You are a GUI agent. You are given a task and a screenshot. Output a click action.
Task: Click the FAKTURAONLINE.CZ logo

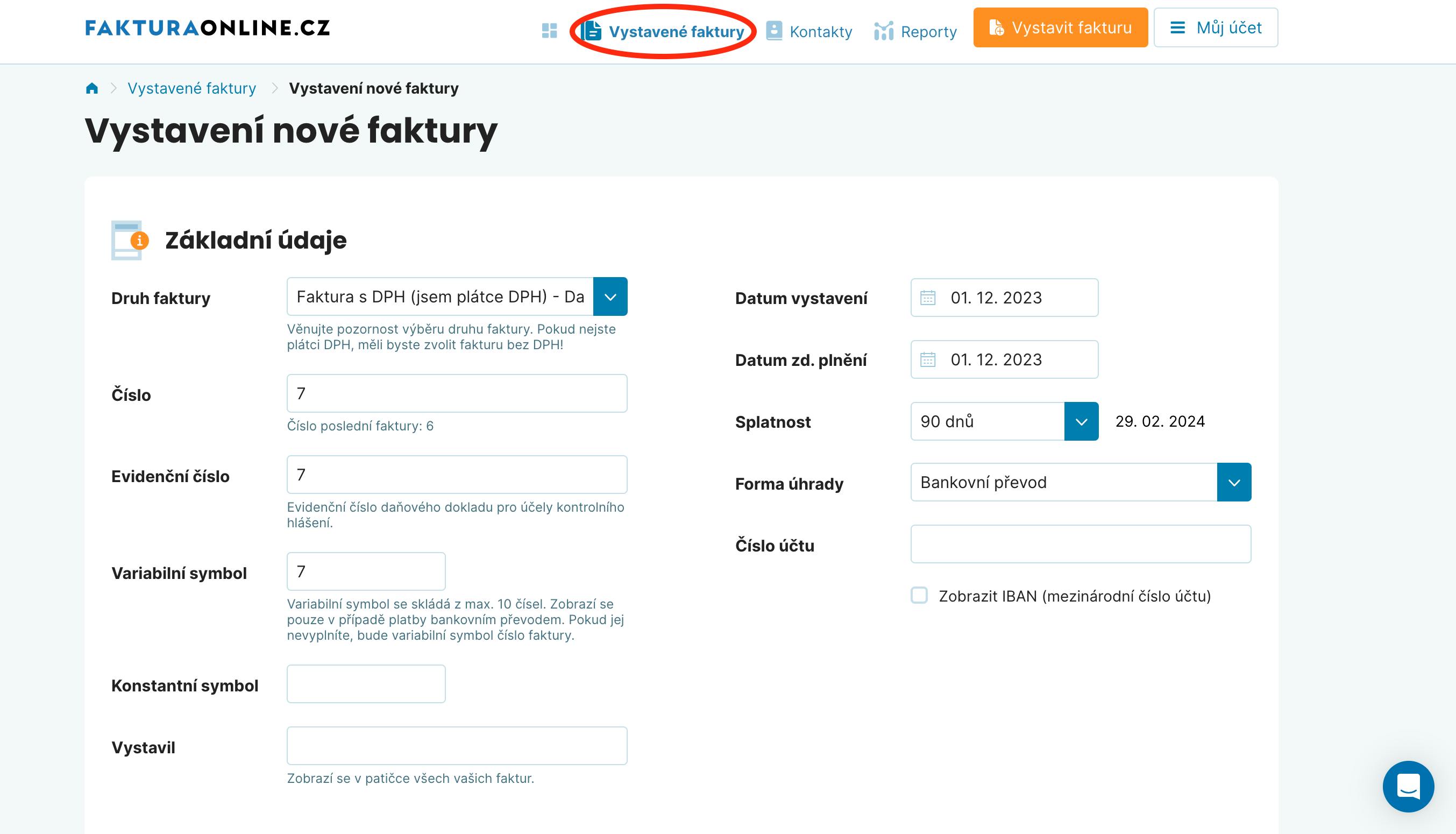click(x=208, y=27)
